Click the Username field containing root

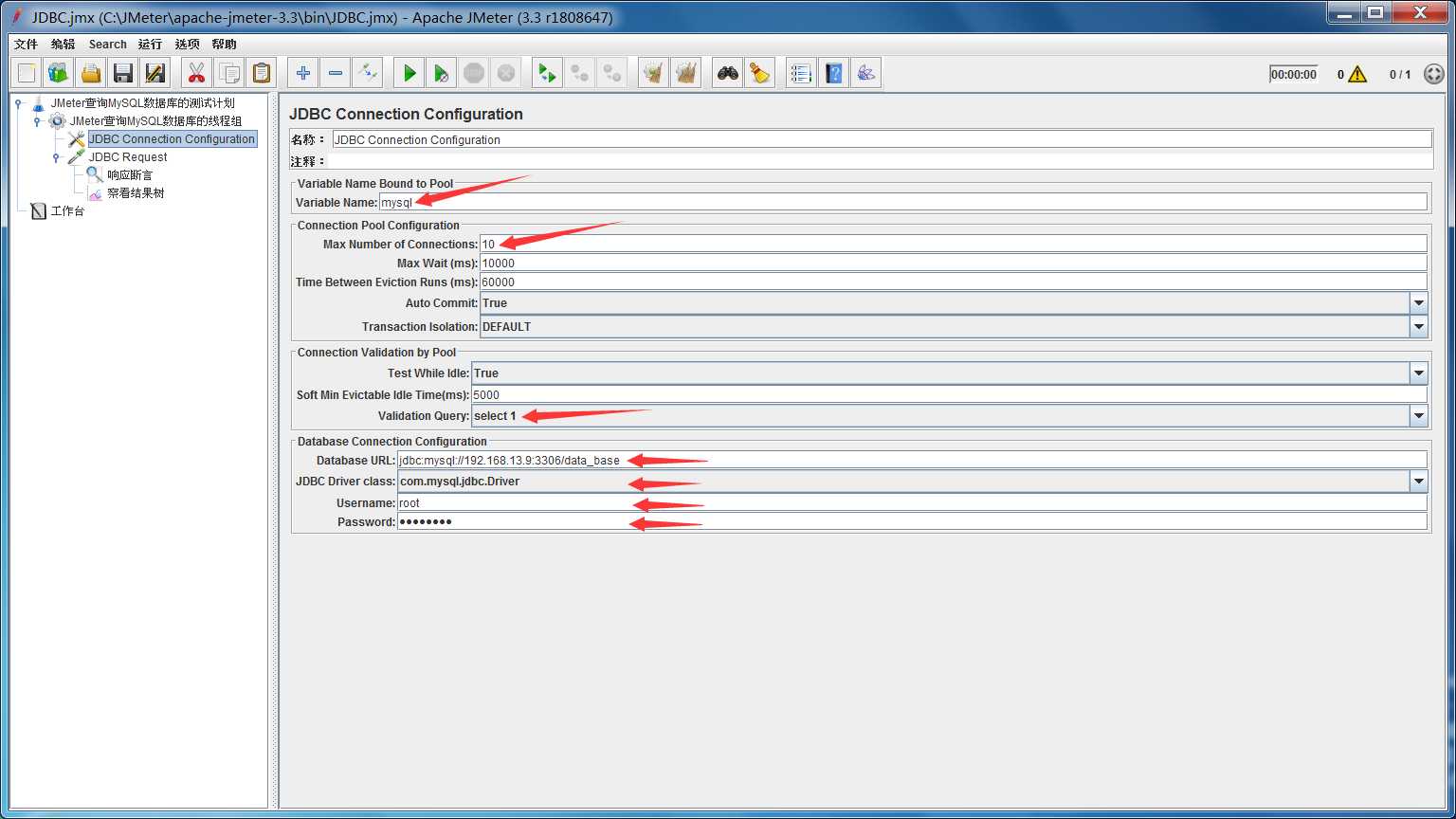point(912,502)
